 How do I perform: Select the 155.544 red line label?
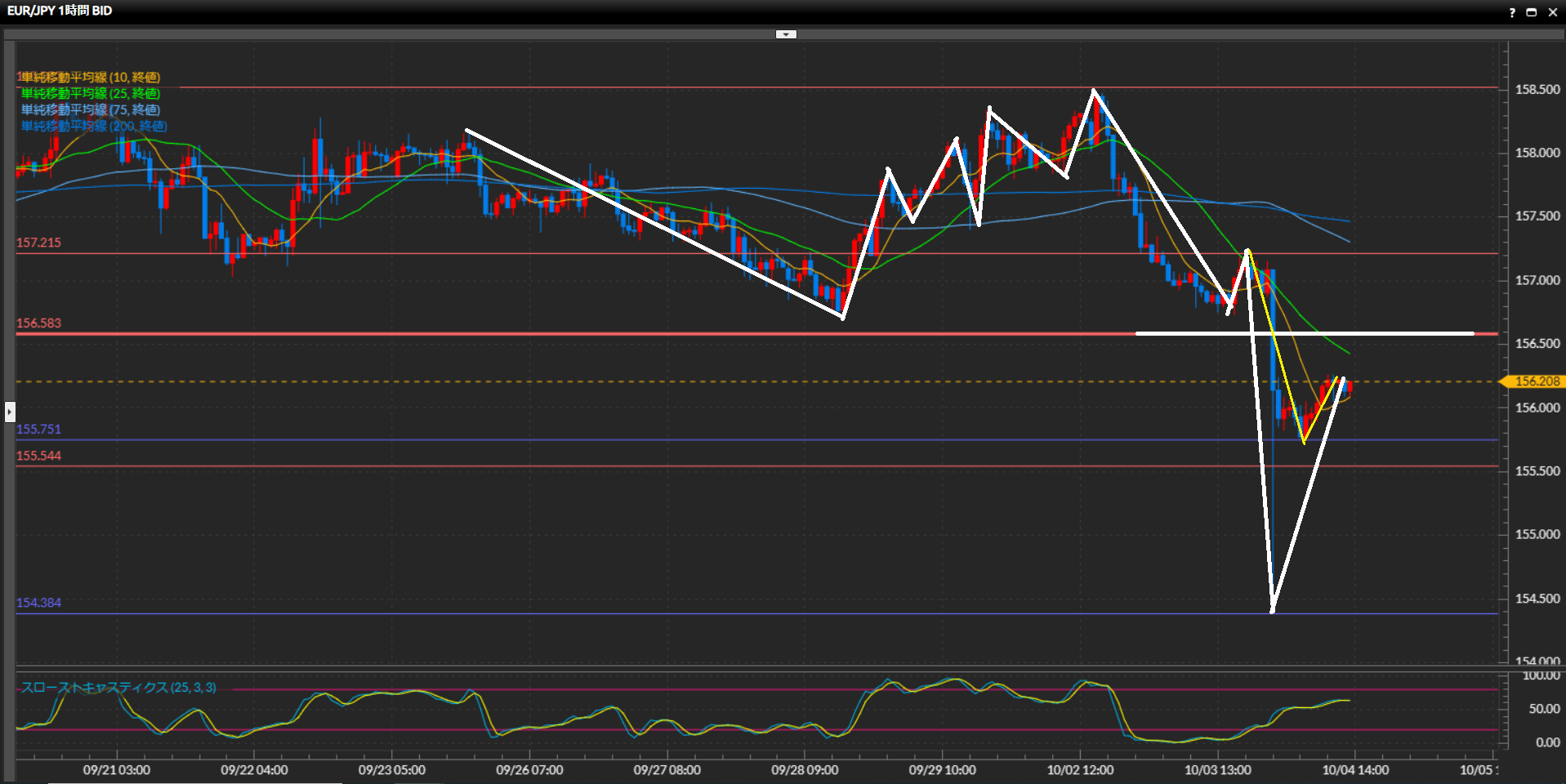click(x=38, y=456)
